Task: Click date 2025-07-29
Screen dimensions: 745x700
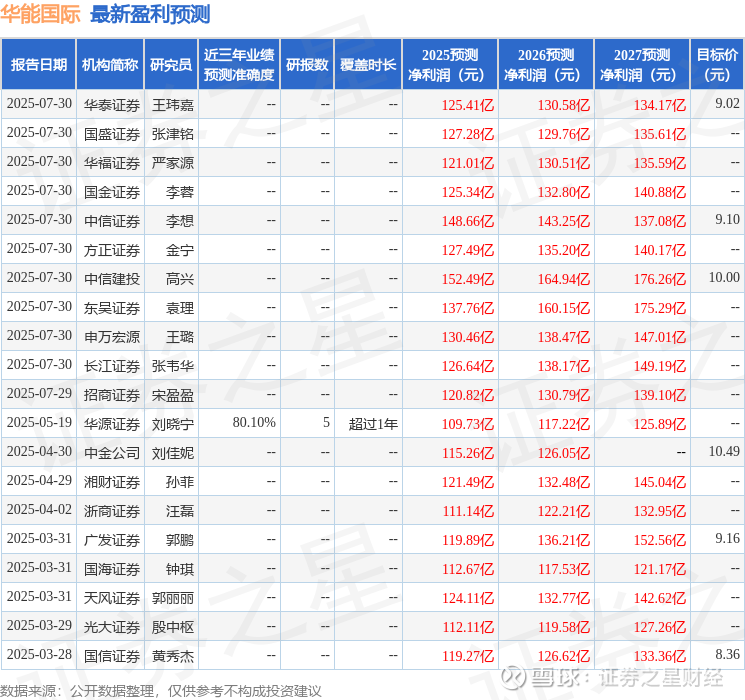Action: pyautogui.click(x=39, y=393)
